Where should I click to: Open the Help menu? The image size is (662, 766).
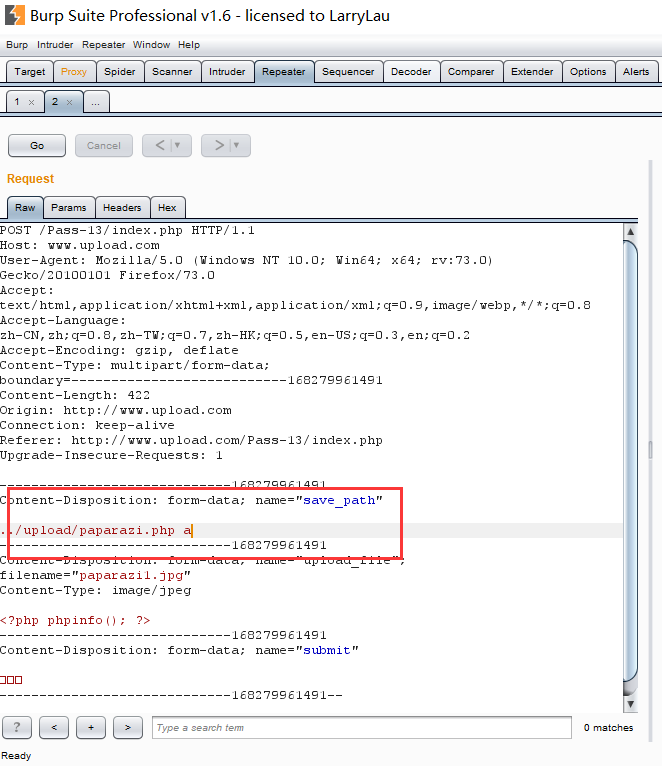point(189,45)
